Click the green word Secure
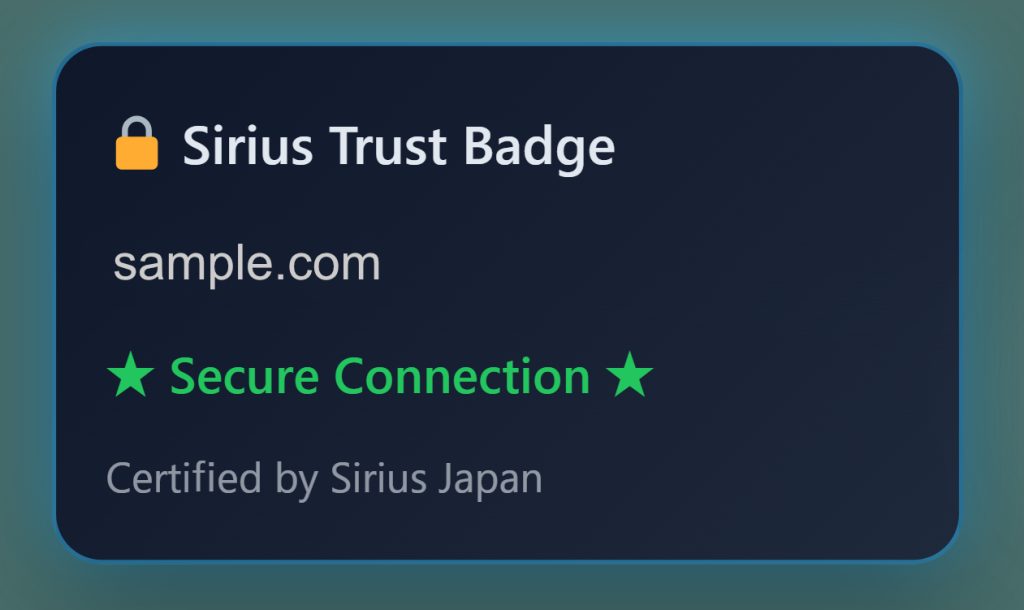 click(x=244, y=376)
